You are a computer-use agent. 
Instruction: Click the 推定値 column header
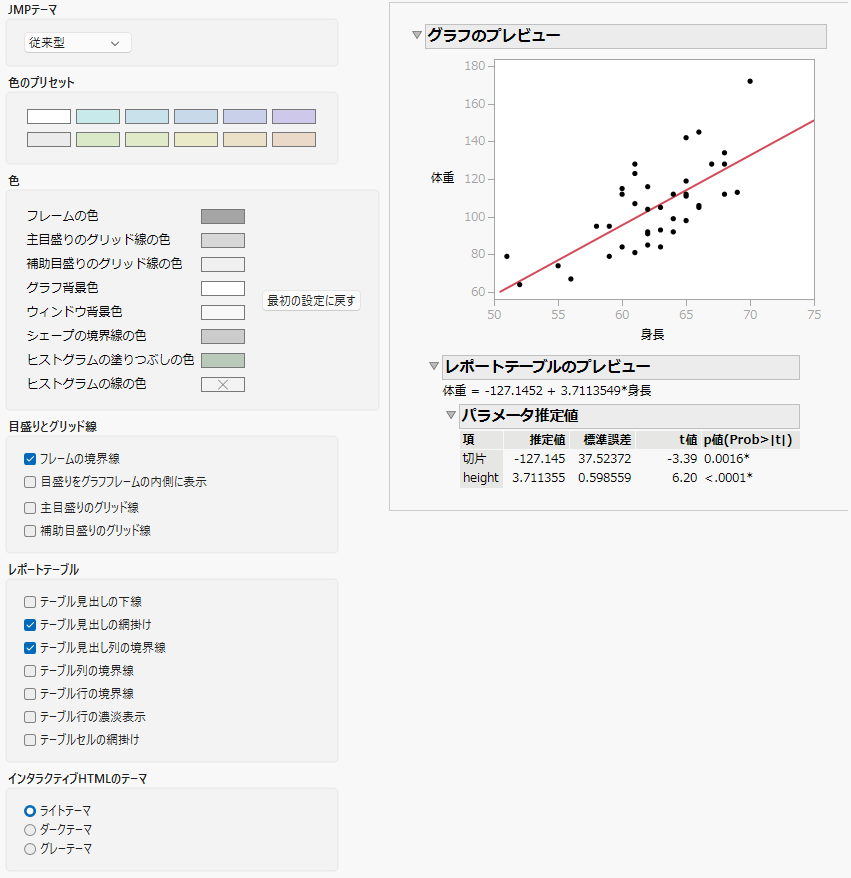(x=548, y=440)
